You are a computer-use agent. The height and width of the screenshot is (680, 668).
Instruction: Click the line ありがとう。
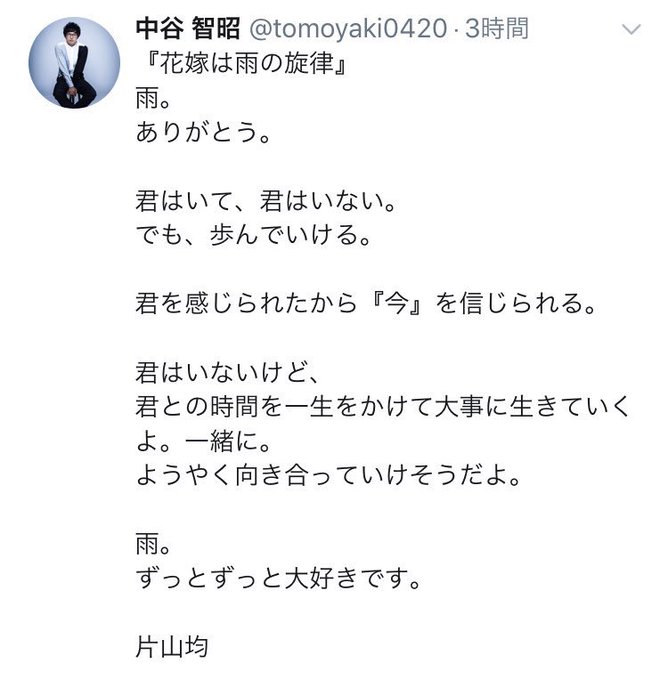click(203, 132)
